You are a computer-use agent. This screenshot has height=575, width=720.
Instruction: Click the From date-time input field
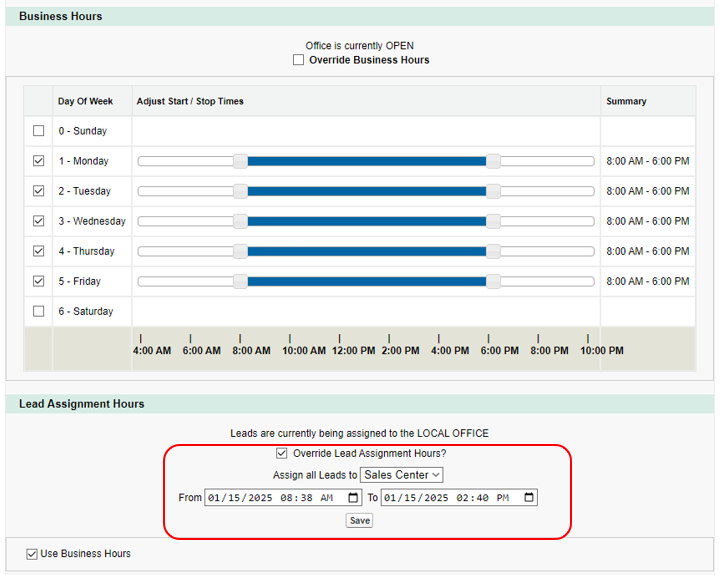tap(282, 497)
